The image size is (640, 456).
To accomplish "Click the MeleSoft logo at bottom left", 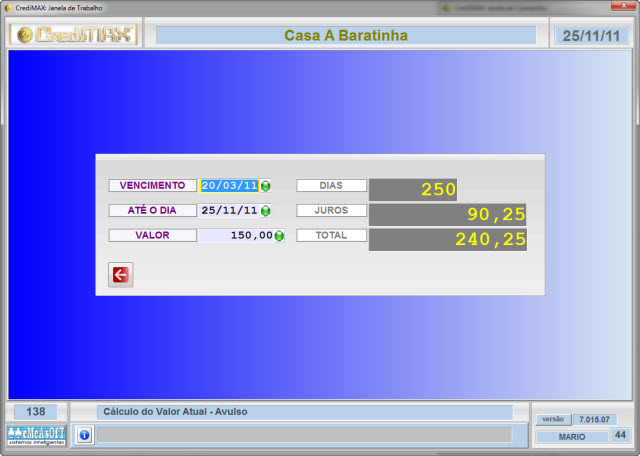I will (x=36, y=434).
